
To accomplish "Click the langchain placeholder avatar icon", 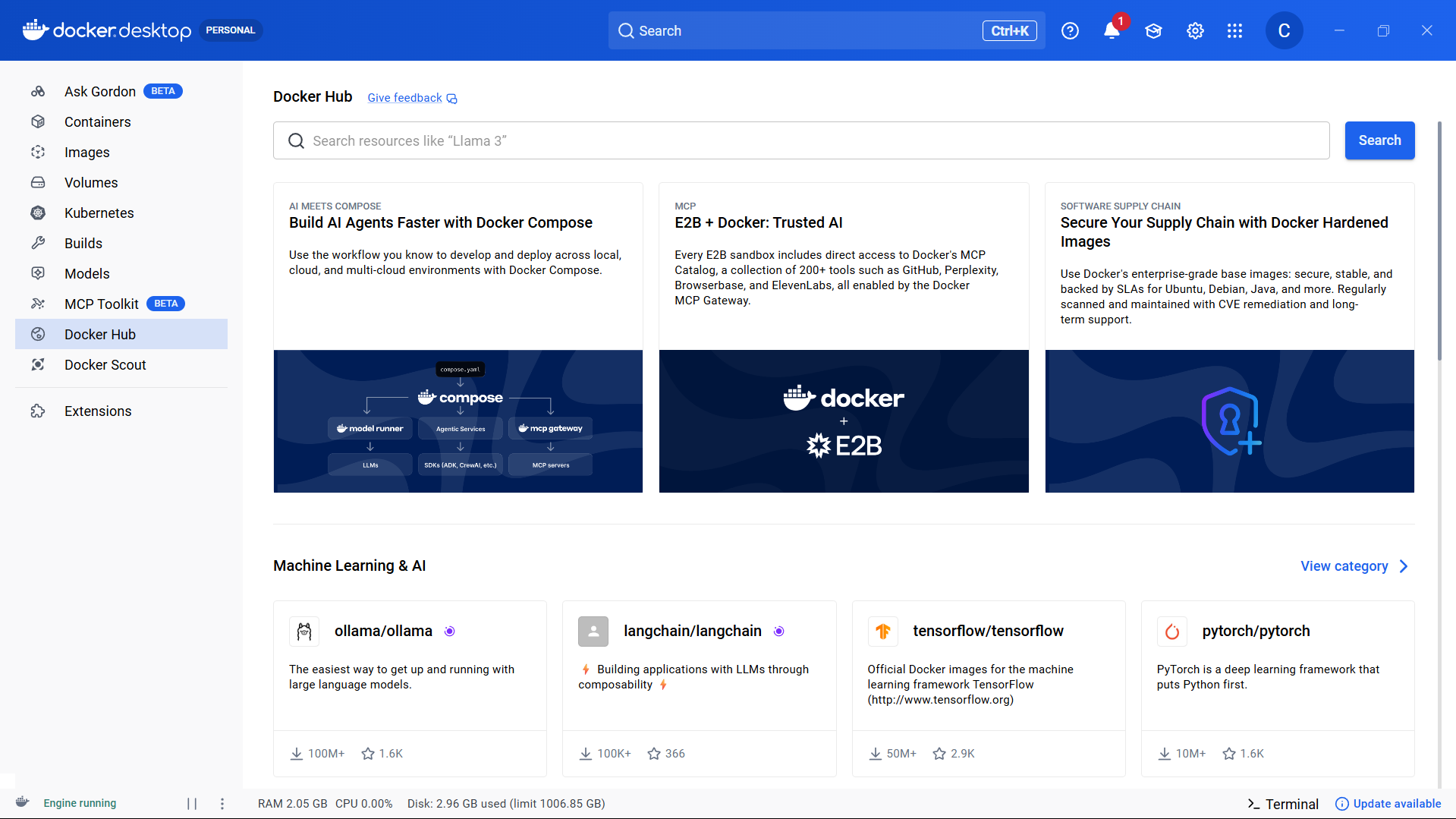I will click(x=593, y=631).
